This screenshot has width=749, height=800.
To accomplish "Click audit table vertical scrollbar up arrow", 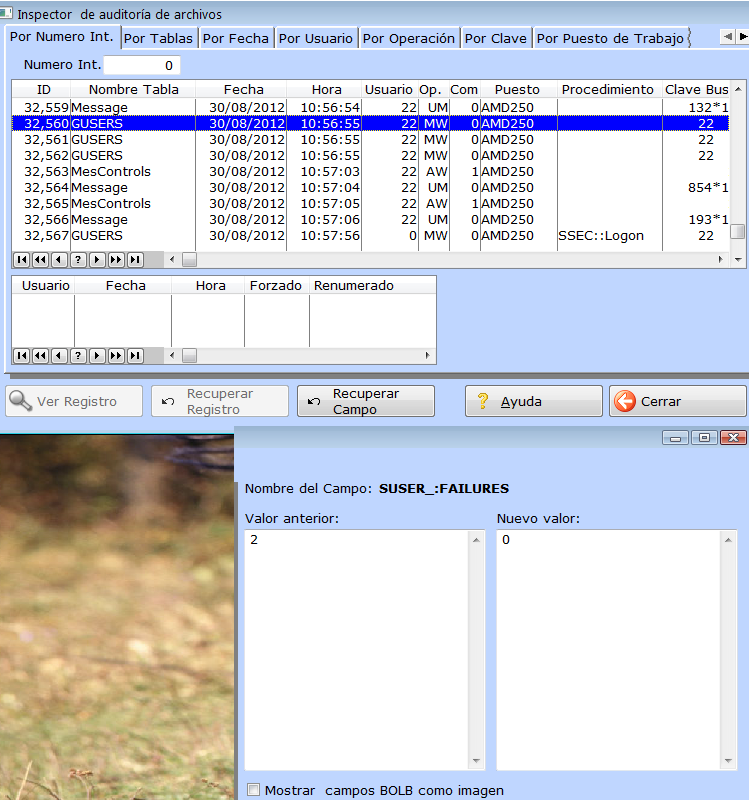I will 738,89.
